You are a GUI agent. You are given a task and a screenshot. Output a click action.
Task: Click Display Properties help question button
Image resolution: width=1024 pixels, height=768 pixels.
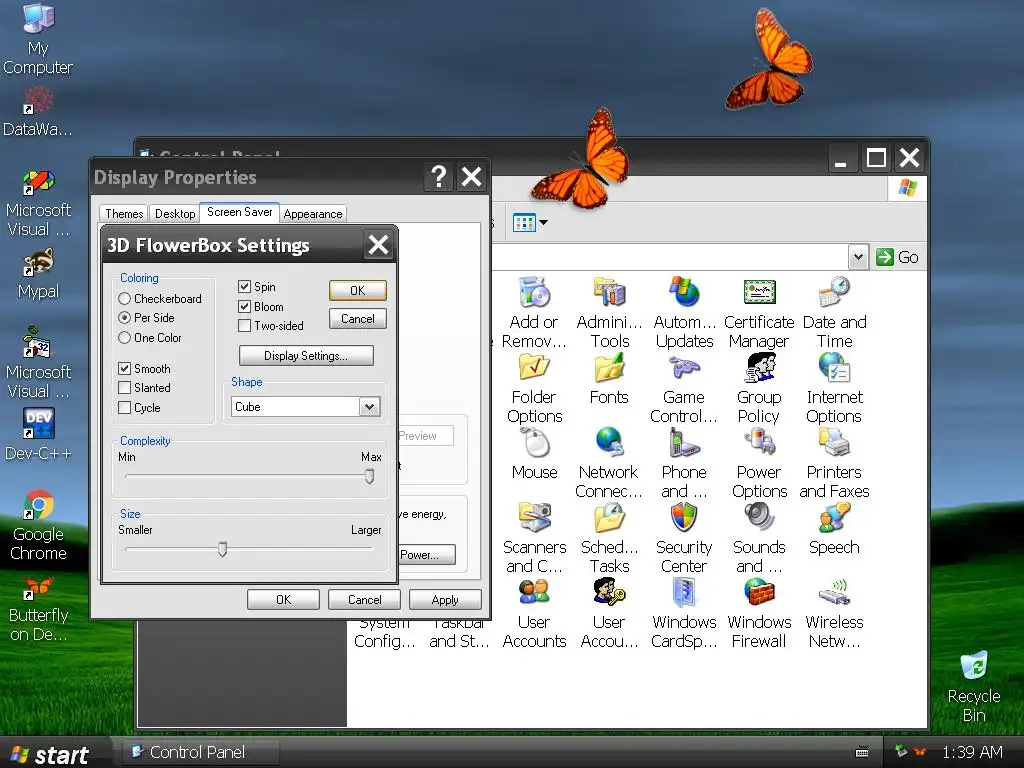[439, 177]
